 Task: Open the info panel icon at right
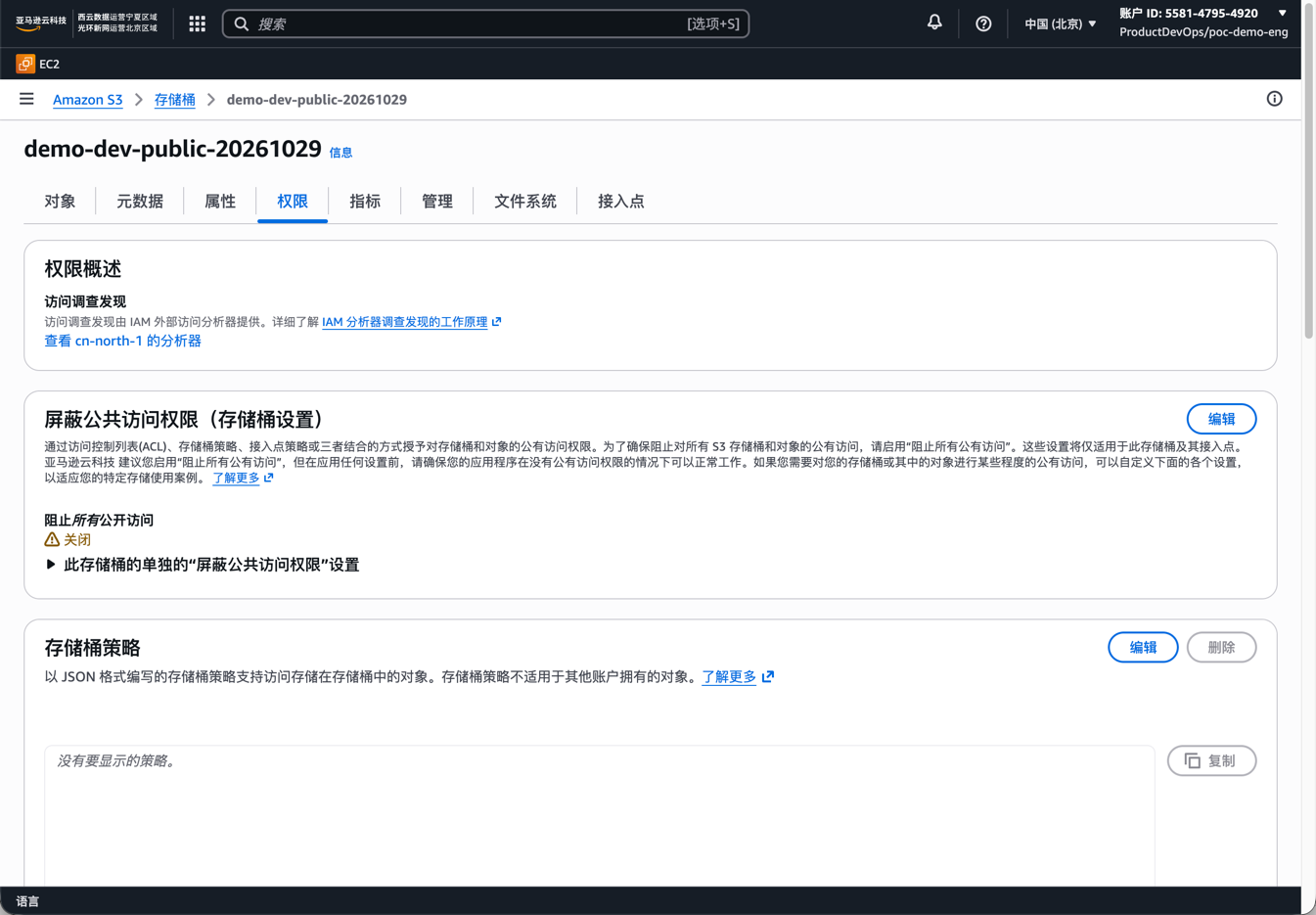[1274, 99]
